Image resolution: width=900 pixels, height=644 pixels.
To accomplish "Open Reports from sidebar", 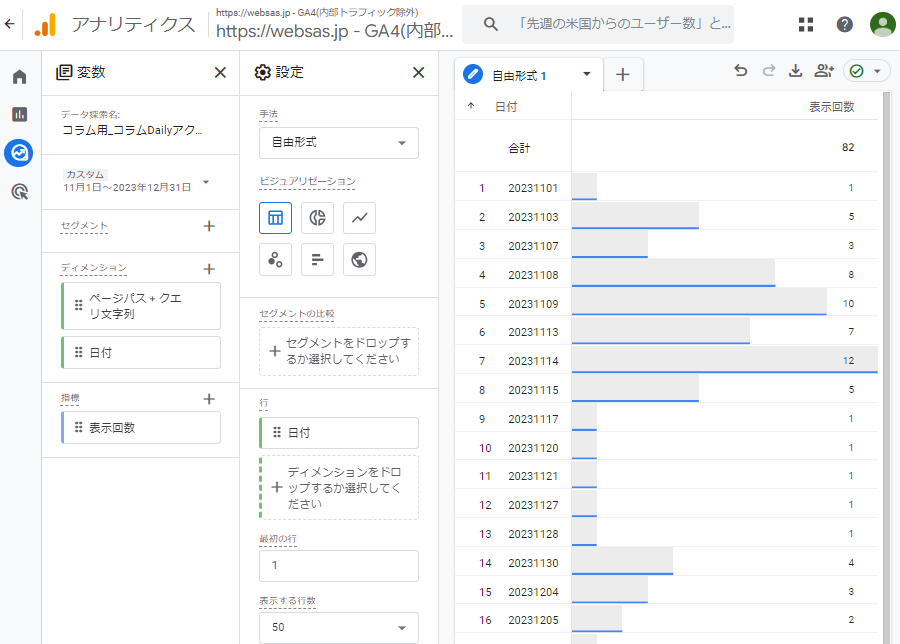I will tap(20, 114).
